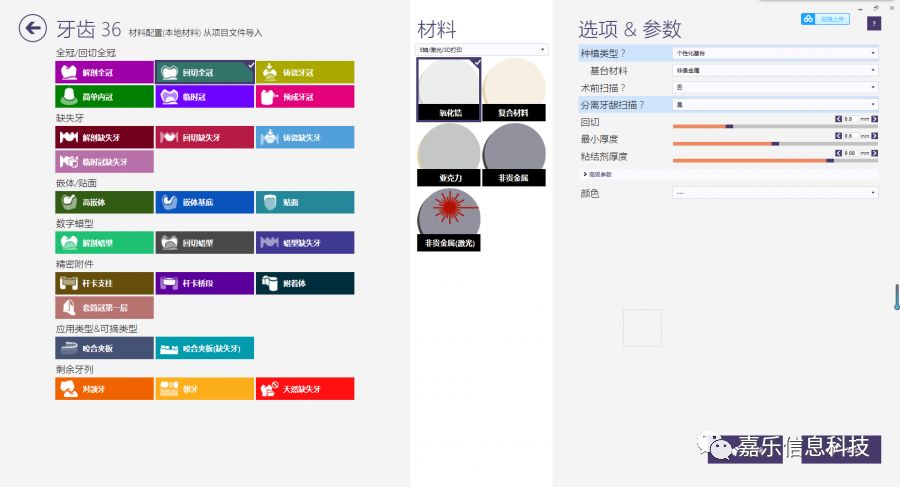The width and height of the screenshot is (900, 487).
Task: Choose the 回切全冠 cutback crown tile
Action: (x=205, y=72)
